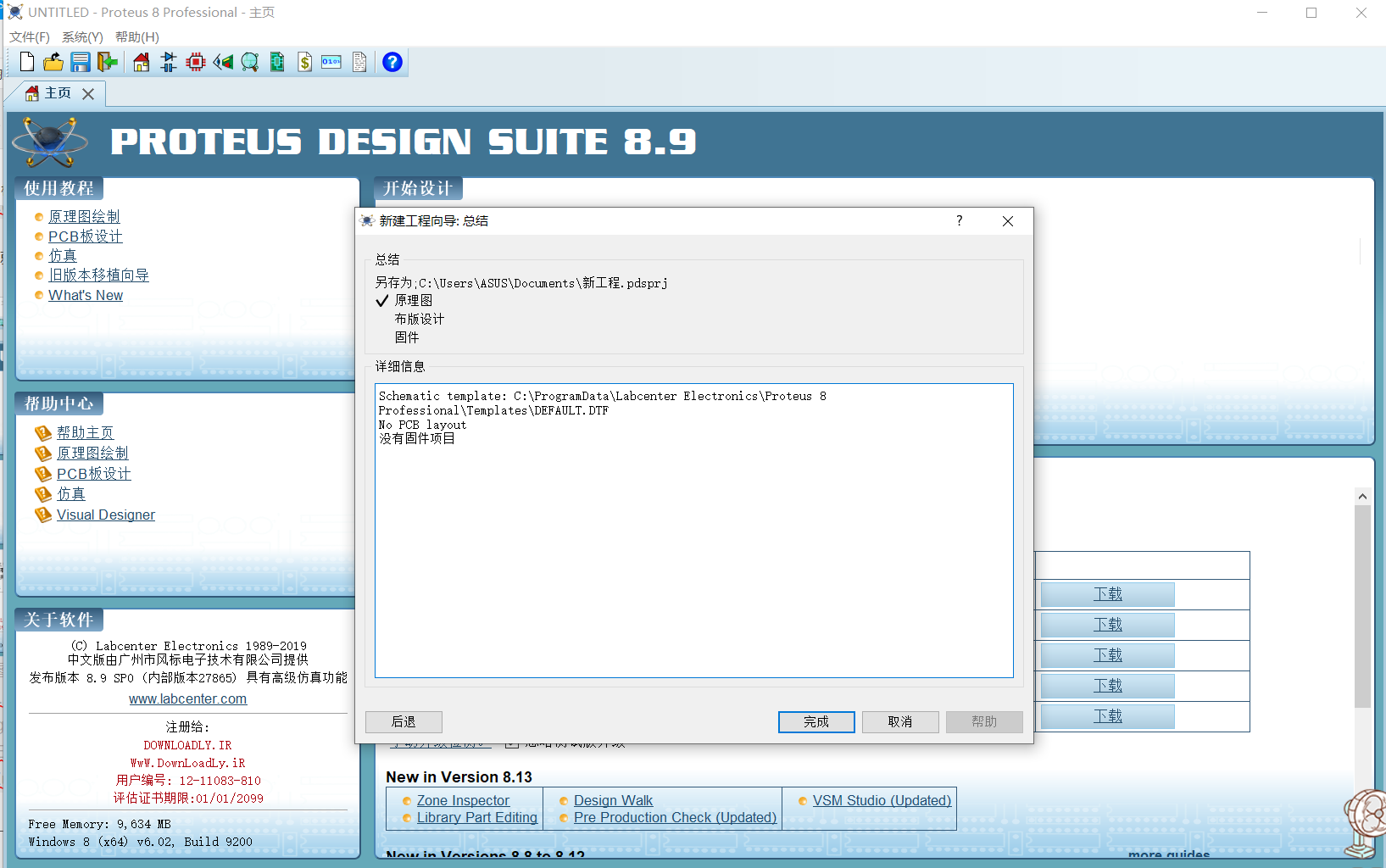Open 帮助主页 link in 帮助中心
Image resolution: width=1386 pixels, height=868 pixels.
tap(85, 433)
